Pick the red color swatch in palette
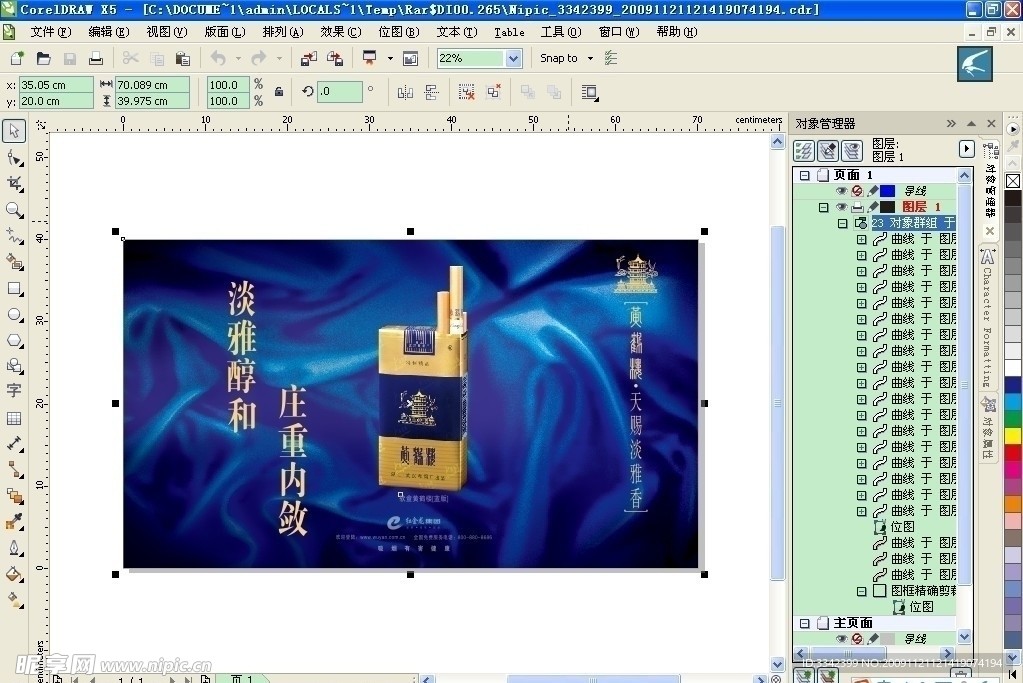Image resolution: width=1023 pixels, height=683 pixels. pyautogui.click(x=1013, y=453)
